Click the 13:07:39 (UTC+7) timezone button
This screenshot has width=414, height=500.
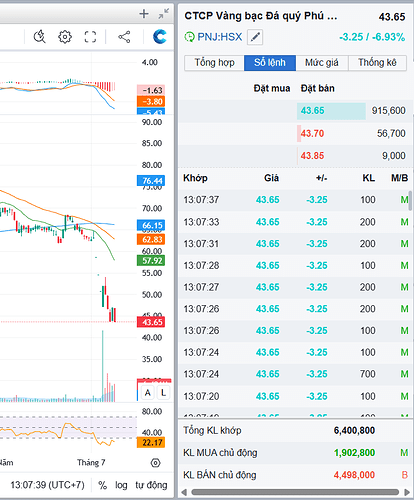pos(47,485)
